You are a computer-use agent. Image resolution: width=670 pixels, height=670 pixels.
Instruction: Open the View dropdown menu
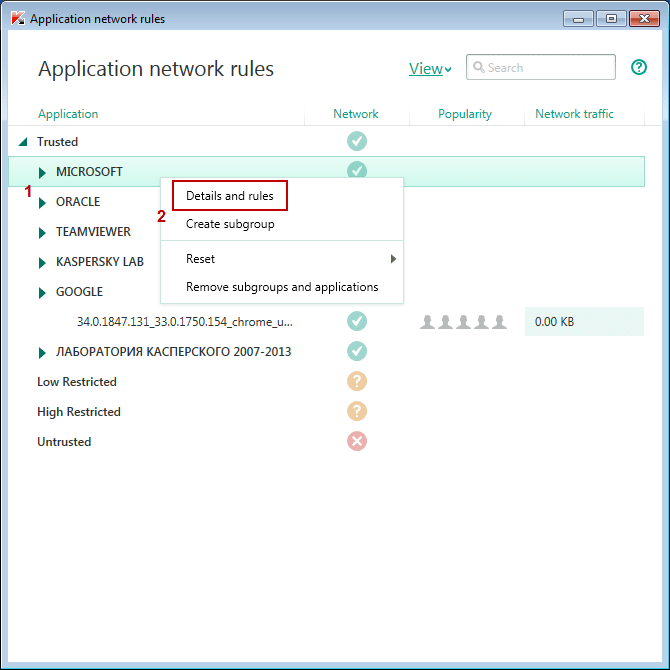point(430,69)
